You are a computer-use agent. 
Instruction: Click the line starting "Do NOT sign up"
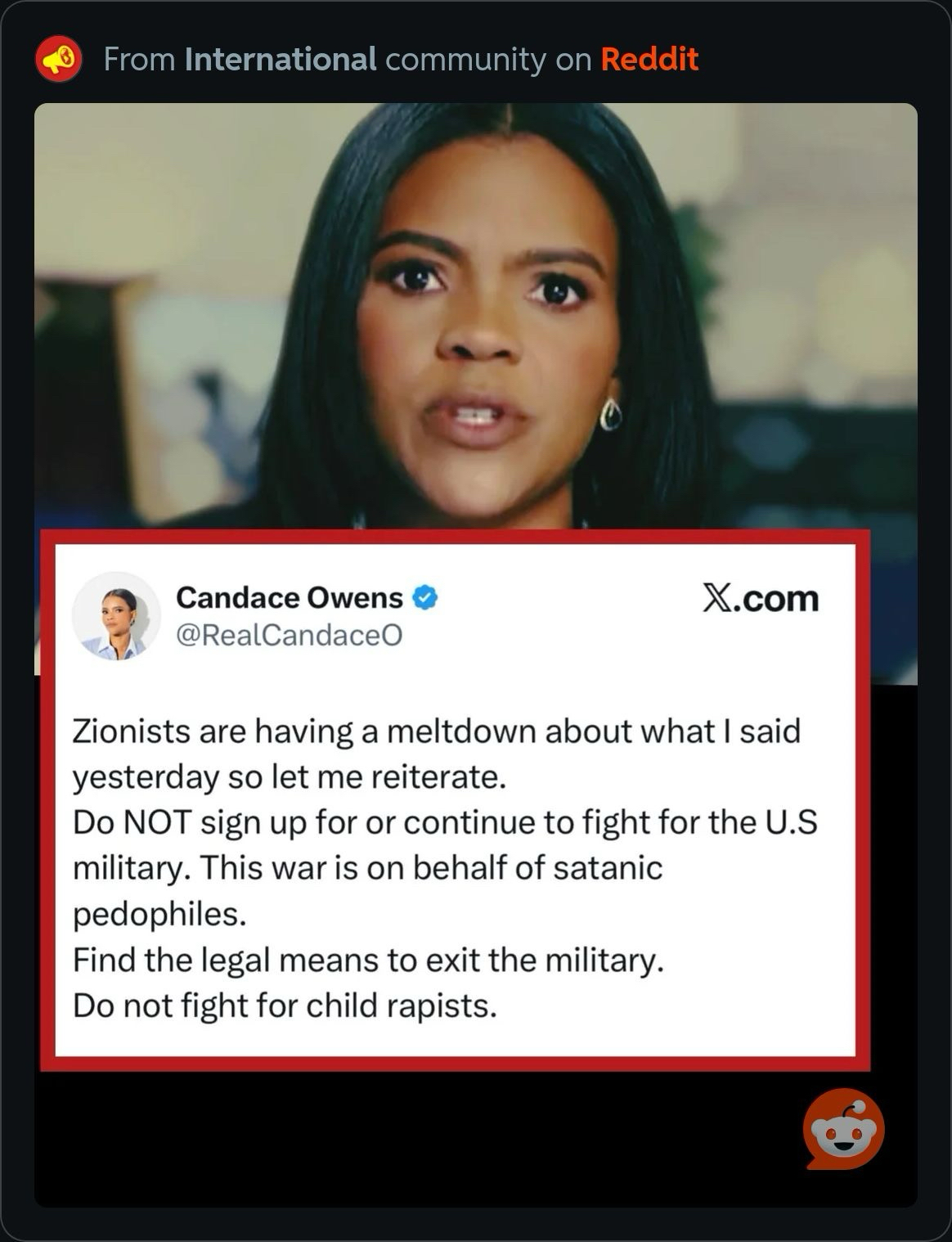[446, 822]
